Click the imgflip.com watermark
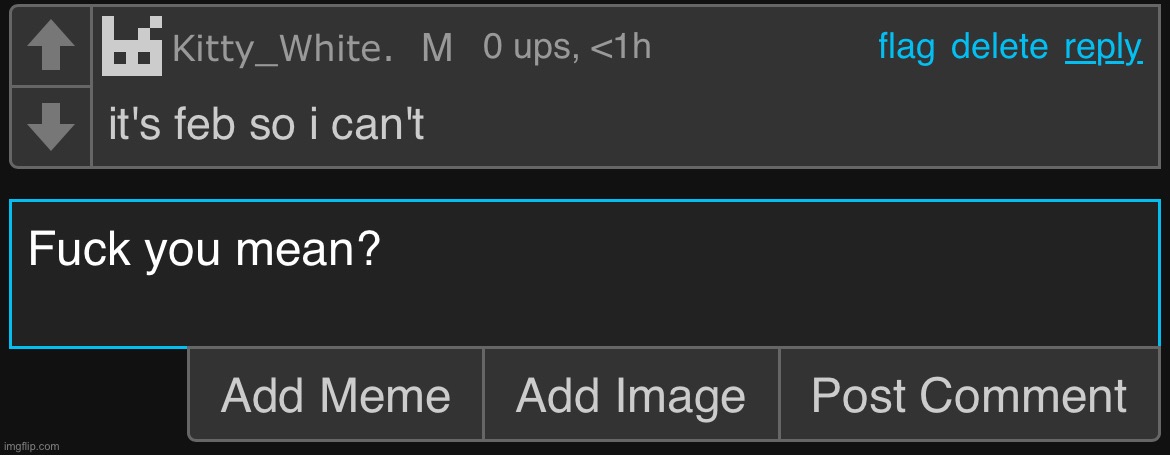This screenshot has height=455, width=1170. (x=31, y=446)
